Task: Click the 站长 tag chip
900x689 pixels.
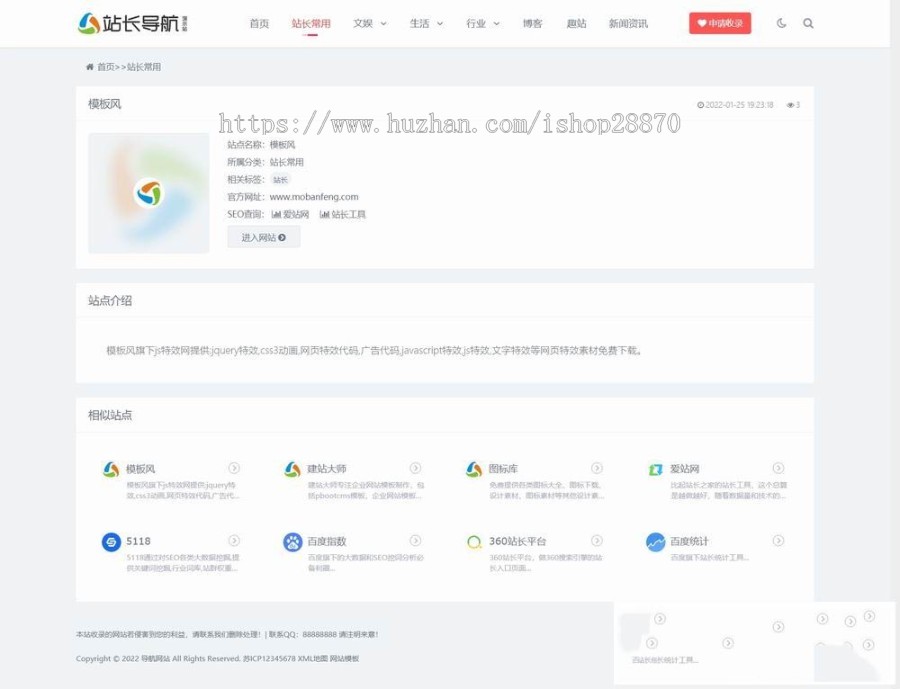Action: point(280,180)
